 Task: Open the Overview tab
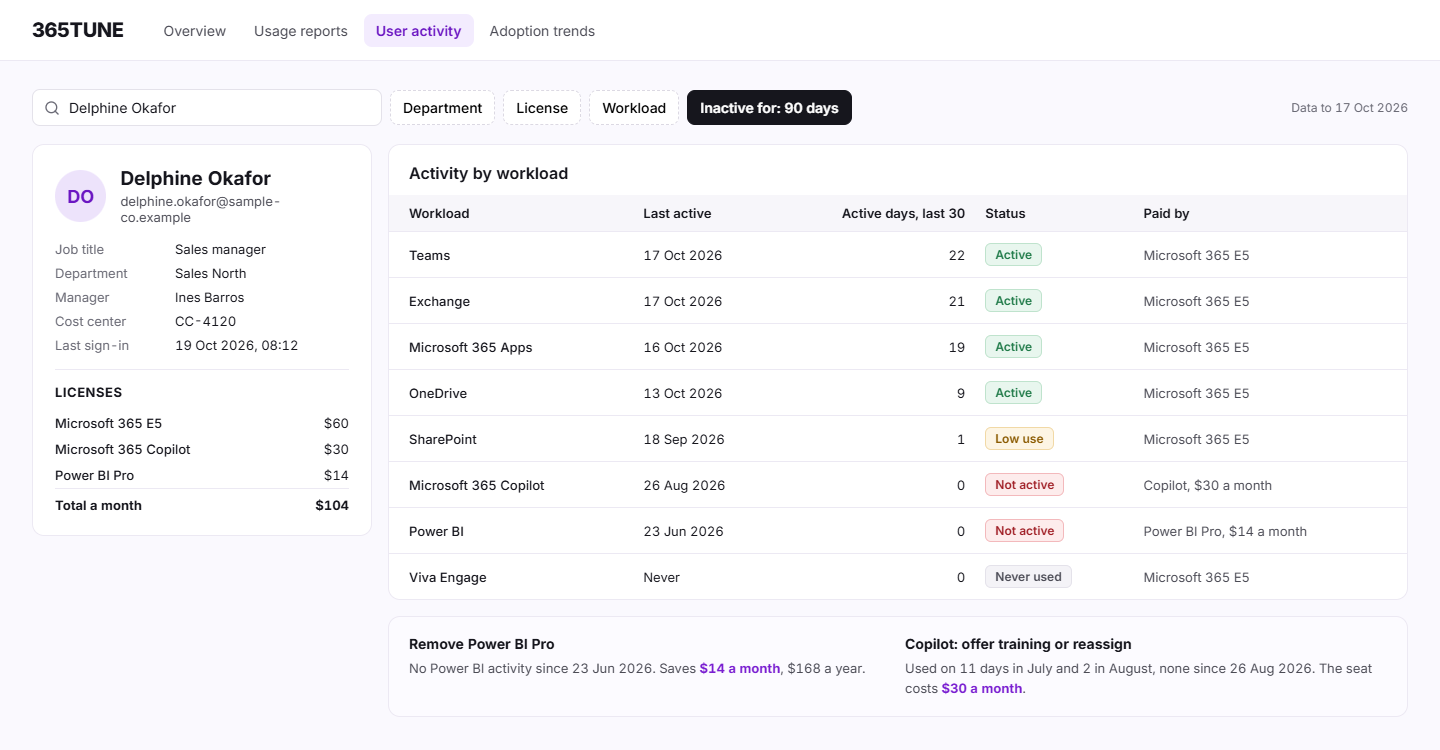[x=195, y=31]
